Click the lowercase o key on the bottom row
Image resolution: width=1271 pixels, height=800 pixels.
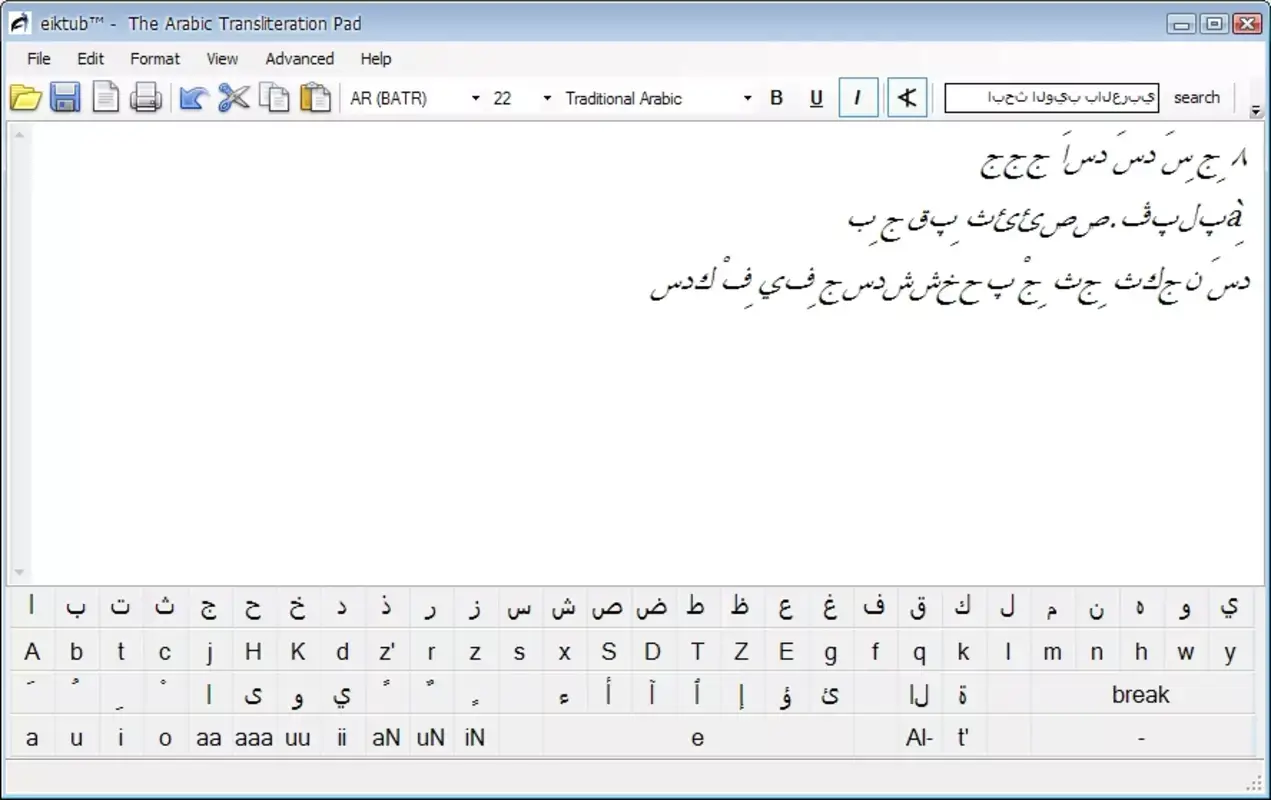pos(165,739)
